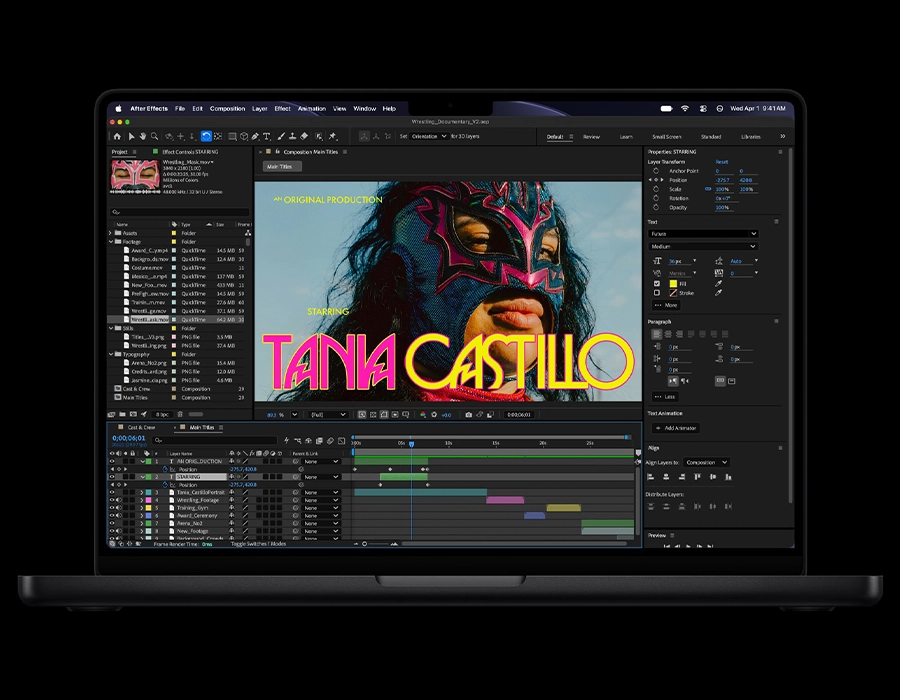Click the fill color eyedropper
The width and height of the screenshot is (900, 700).
coord(718,283)
